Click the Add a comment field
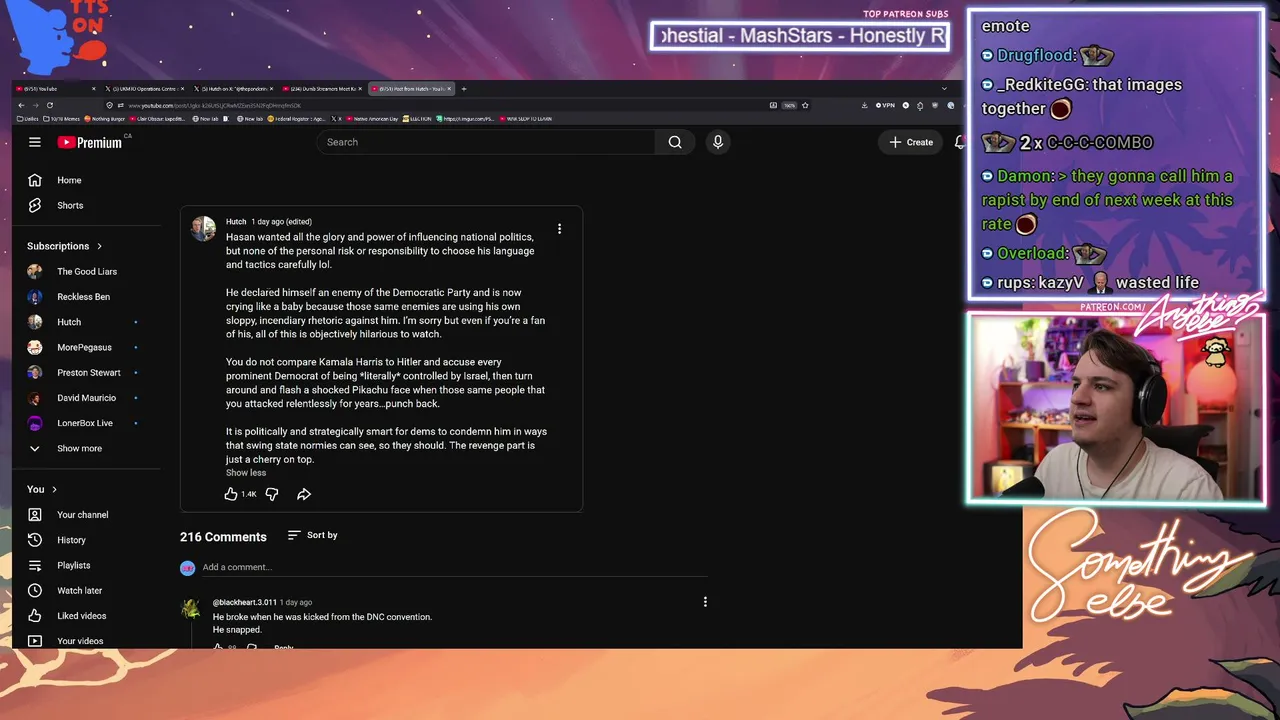 pos(455,567)
